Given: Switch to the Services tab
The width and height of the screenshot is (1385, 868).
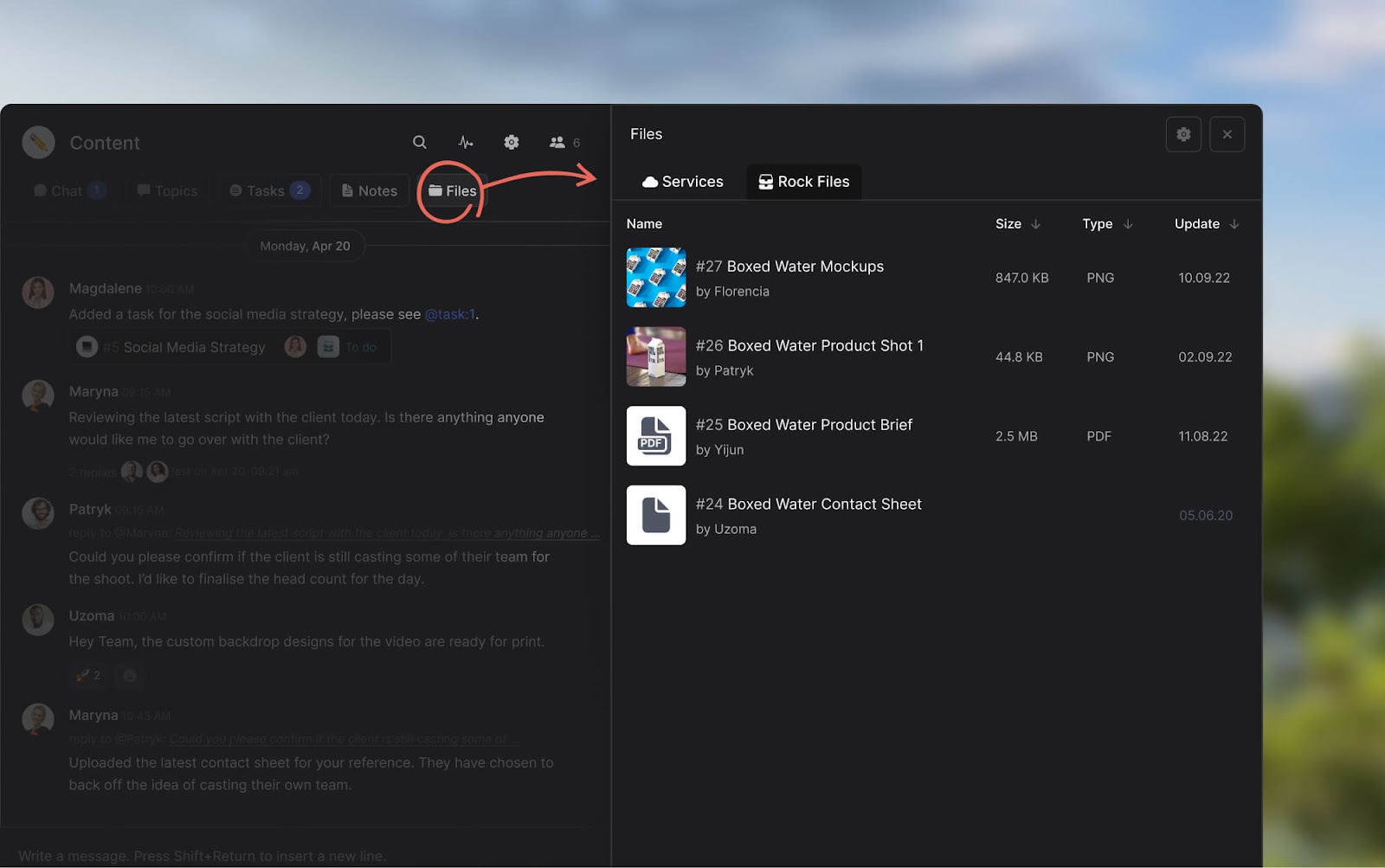Looking at the screenshot, I should pos(682,182).
